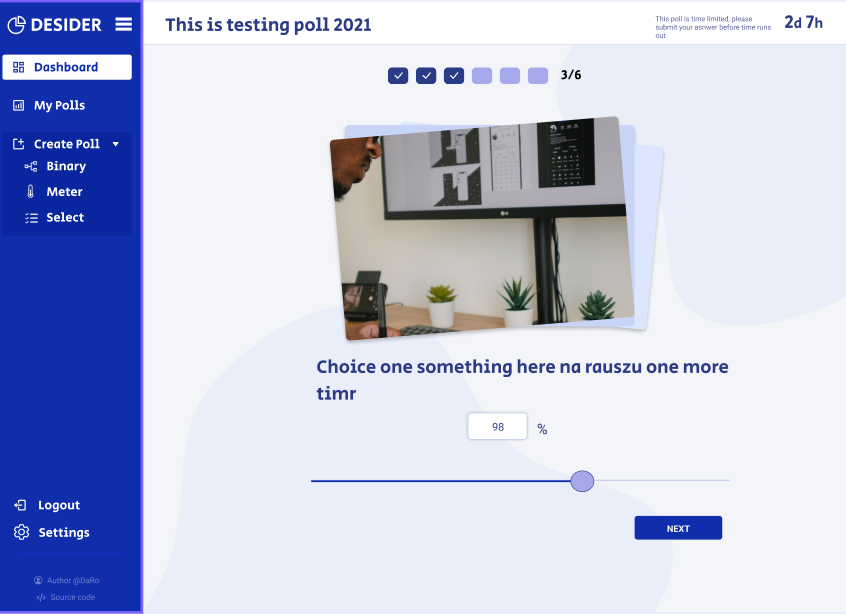Screen dimensions: 846x614
Task: Click the Create Poll plus-document icon
Action: 18,144
